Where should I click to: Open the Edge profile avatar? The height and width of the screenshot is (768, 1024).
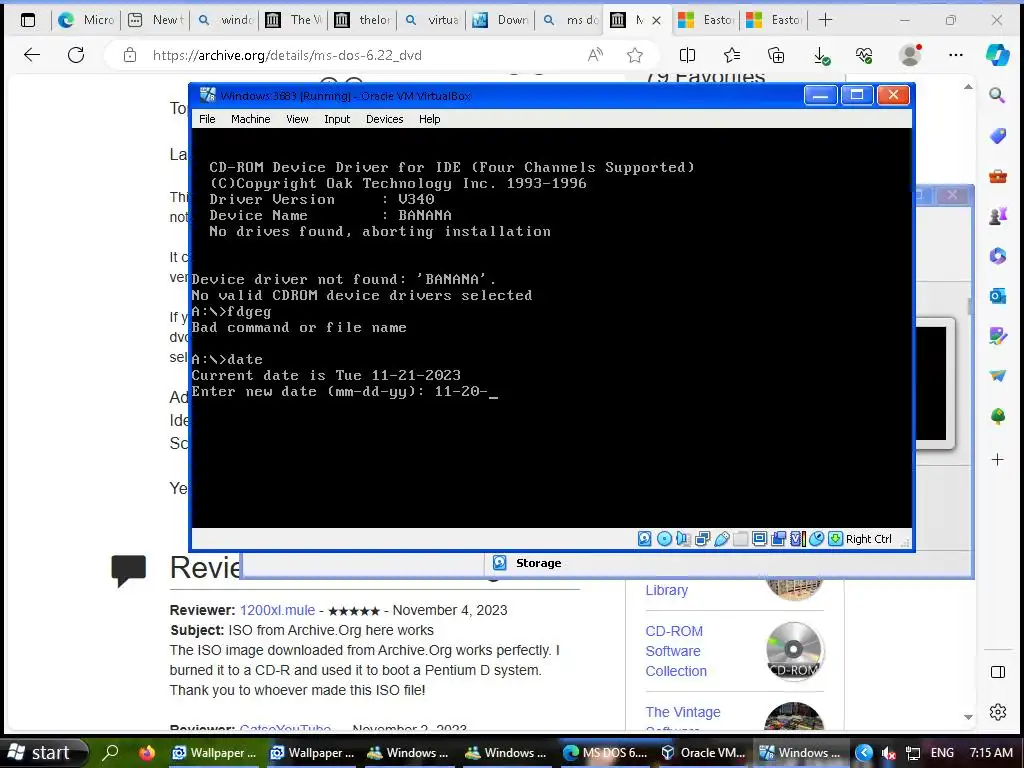click(x=910, y=55)
